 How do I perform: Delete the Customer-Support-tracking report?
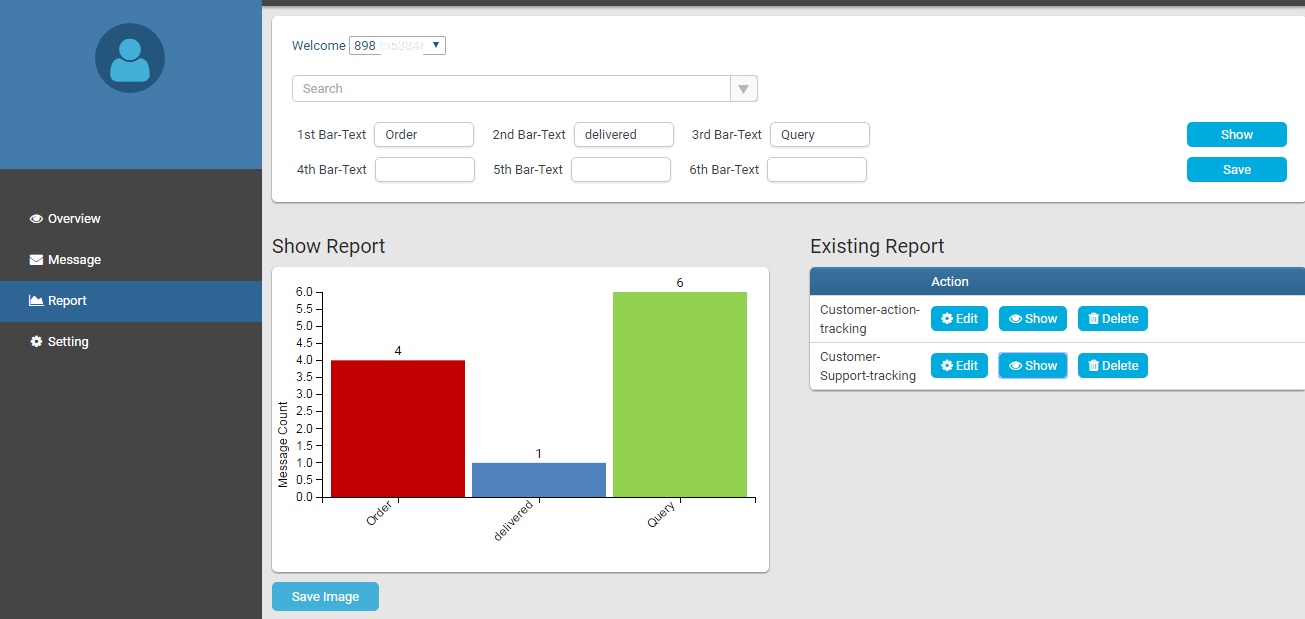point(1112,366)
